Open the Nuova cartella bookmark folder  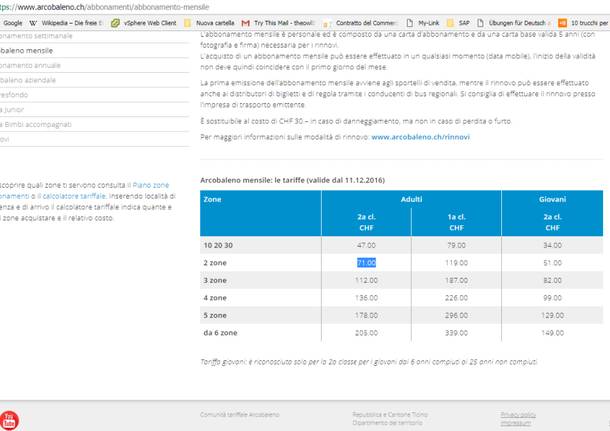click(215, 23)
